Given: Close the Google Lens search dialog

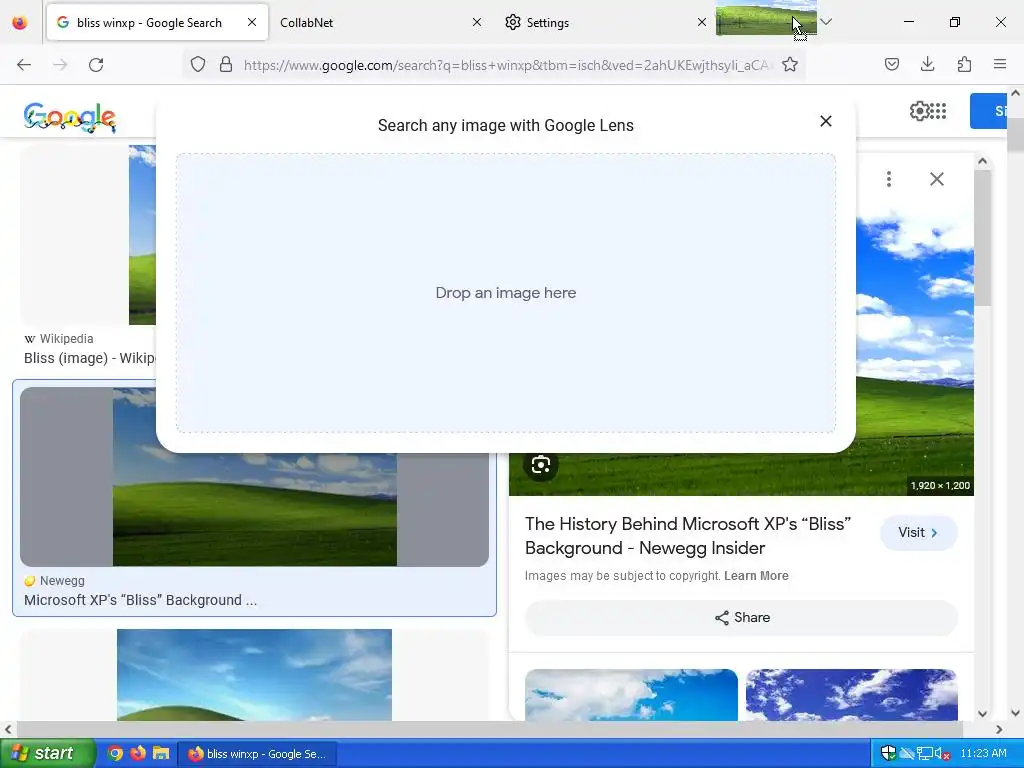Looking at the screenshot, I should coord(825,121).
